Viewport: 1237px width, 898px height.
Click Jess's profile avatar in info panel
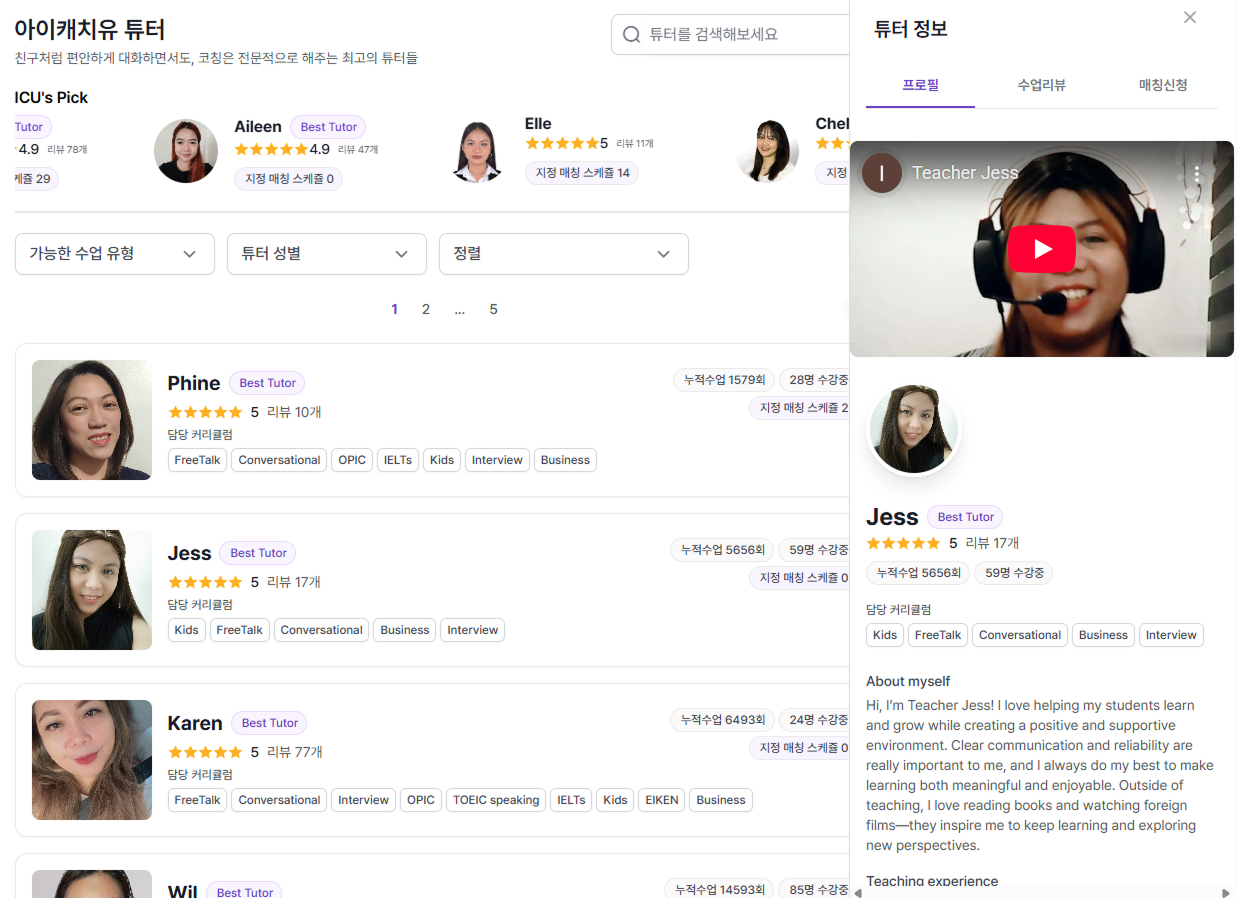coord(914,429)
